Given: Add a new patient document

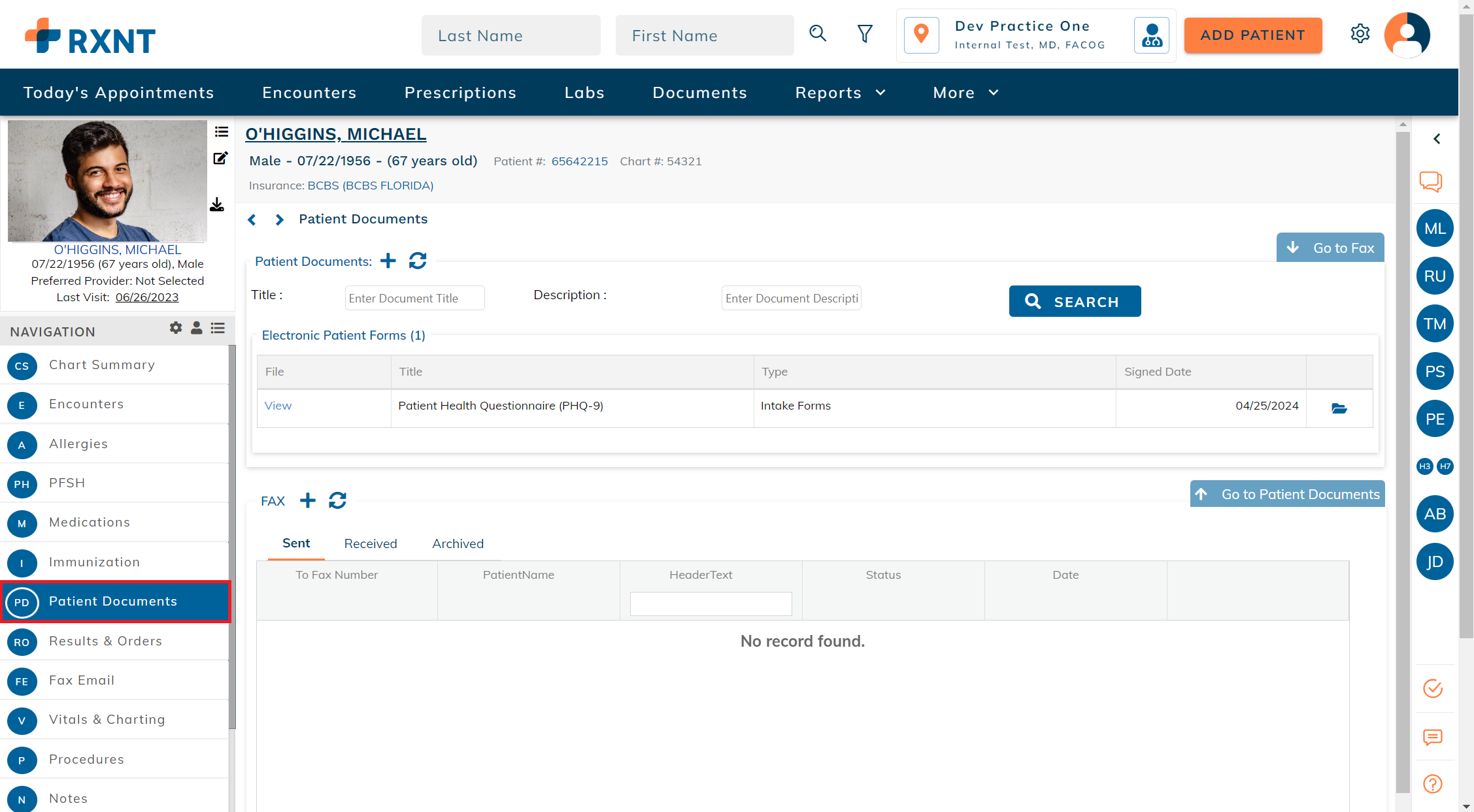Looking at the screenshot, I should coord(388,261).
